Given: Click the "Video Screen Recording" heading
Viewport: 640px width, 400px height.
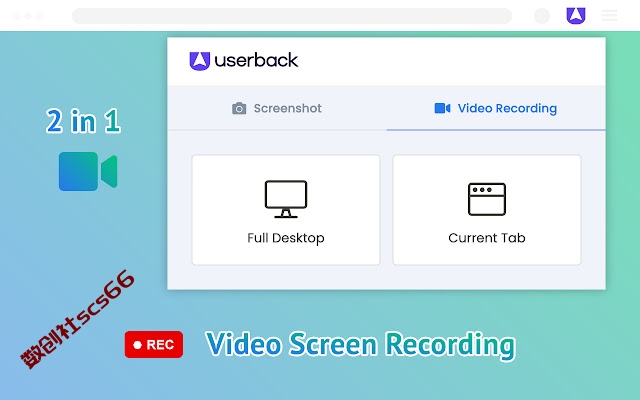Looking at the screenshot, I should coord(361,345).
